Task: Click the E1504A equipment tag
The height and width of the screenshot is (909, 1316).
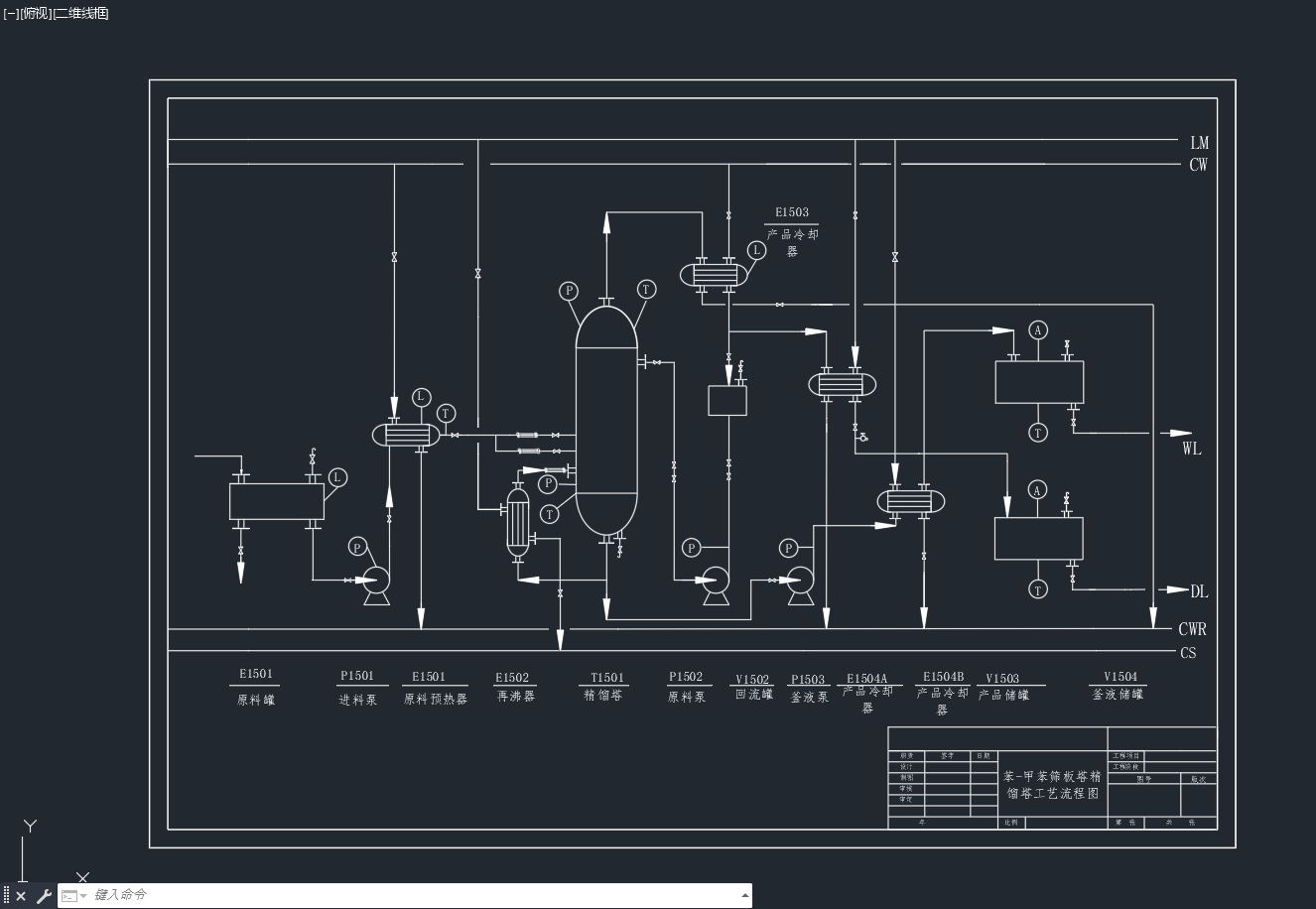Action: pos(867,680)
